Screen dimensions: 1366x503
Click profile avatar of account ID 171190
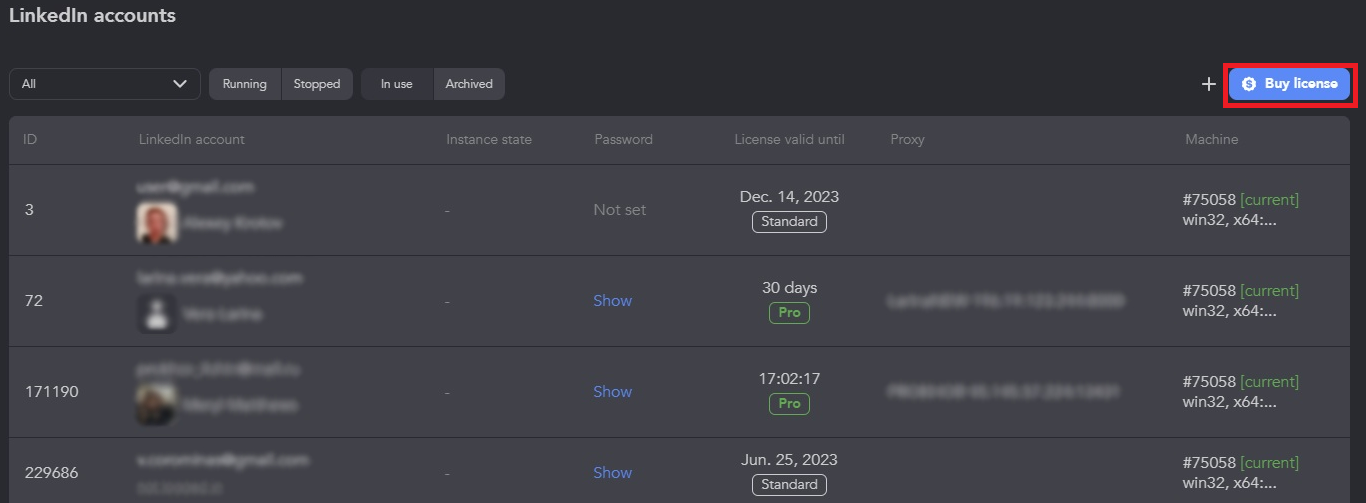(157, 405)
